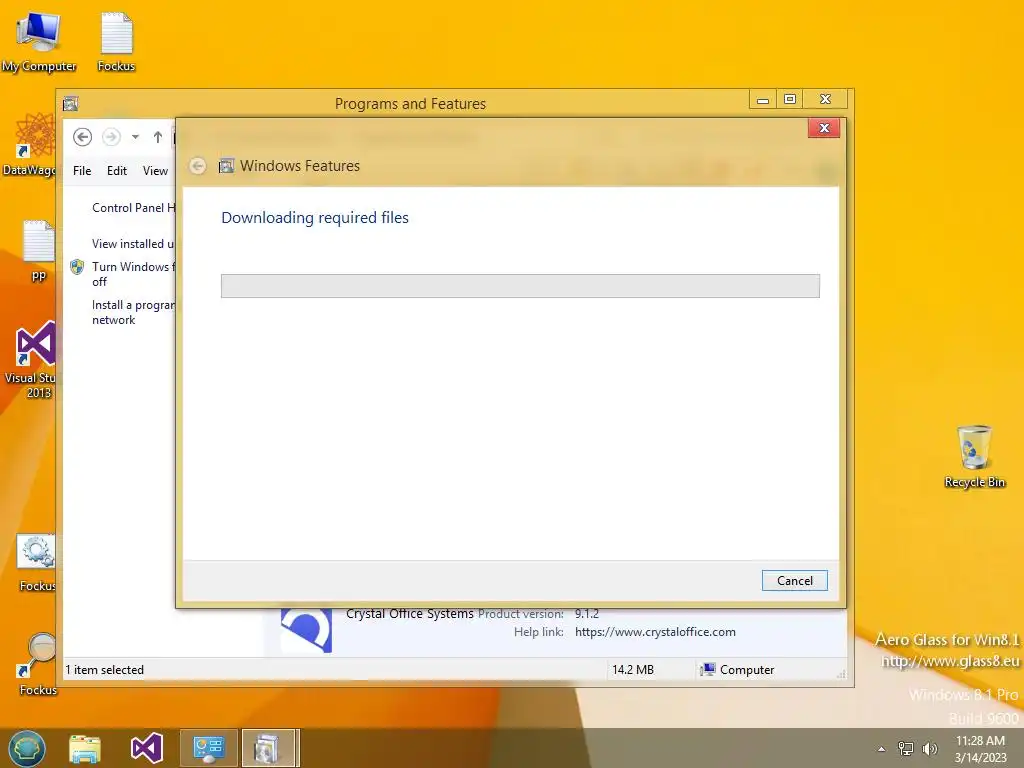
Task: Click the Computer status bar icon
Action: click(x=707, y=669)
